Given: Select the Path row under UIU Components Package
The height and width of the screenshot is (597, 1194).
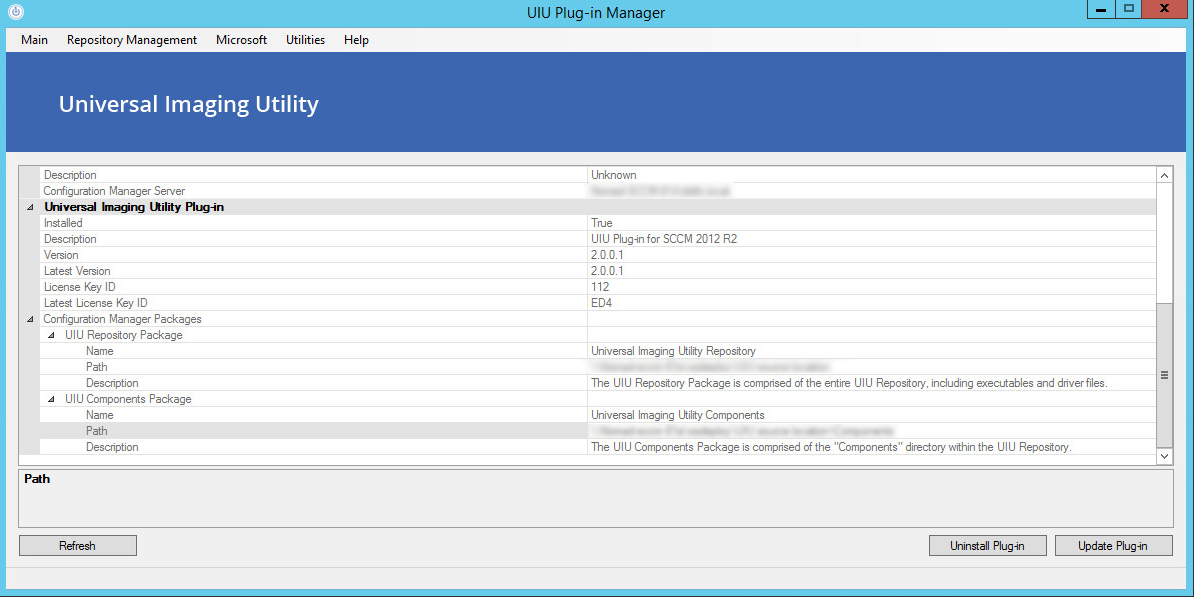Looking at the screenshot, I should click(300, 430).
